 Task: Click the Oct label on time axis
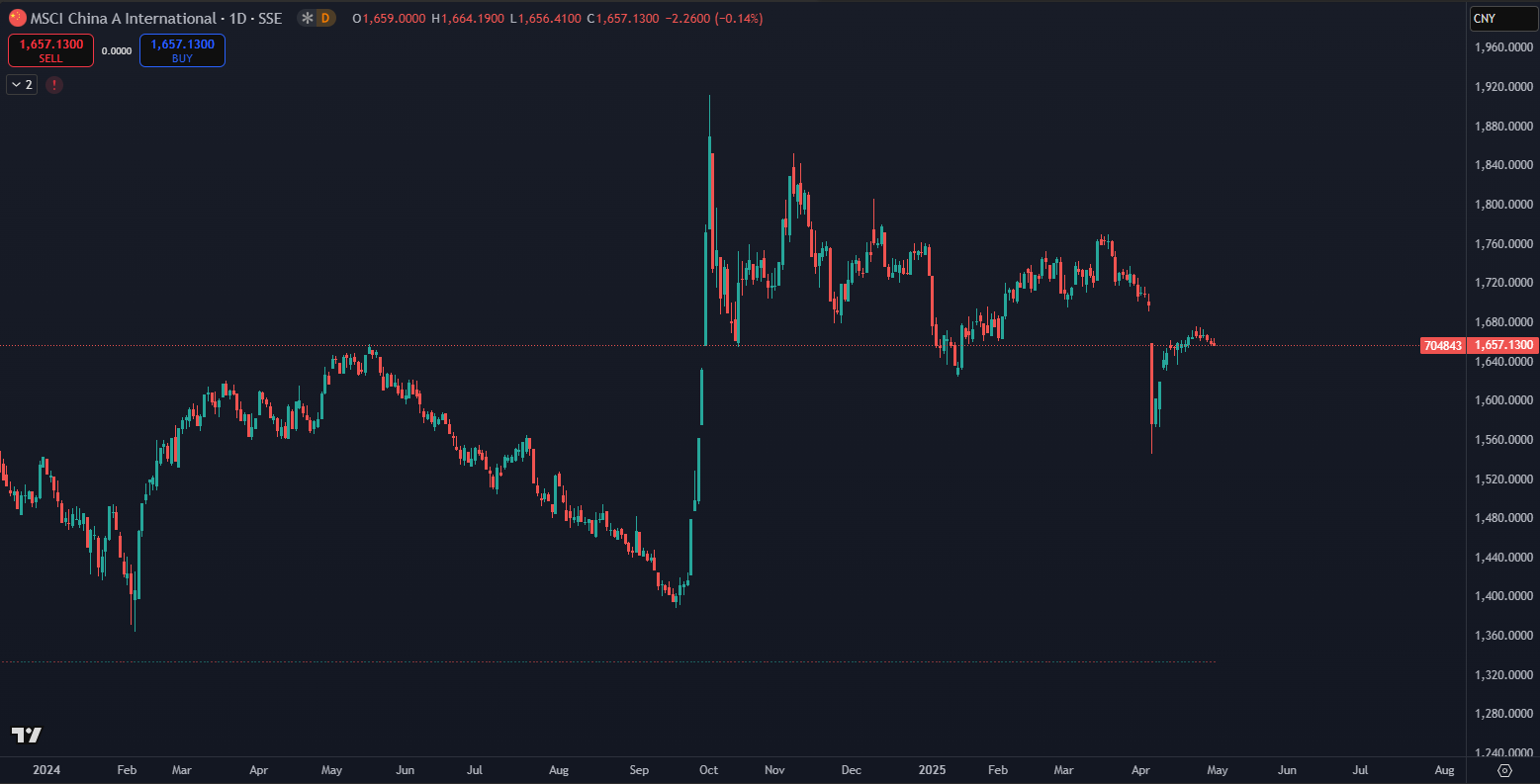point(708,769)
